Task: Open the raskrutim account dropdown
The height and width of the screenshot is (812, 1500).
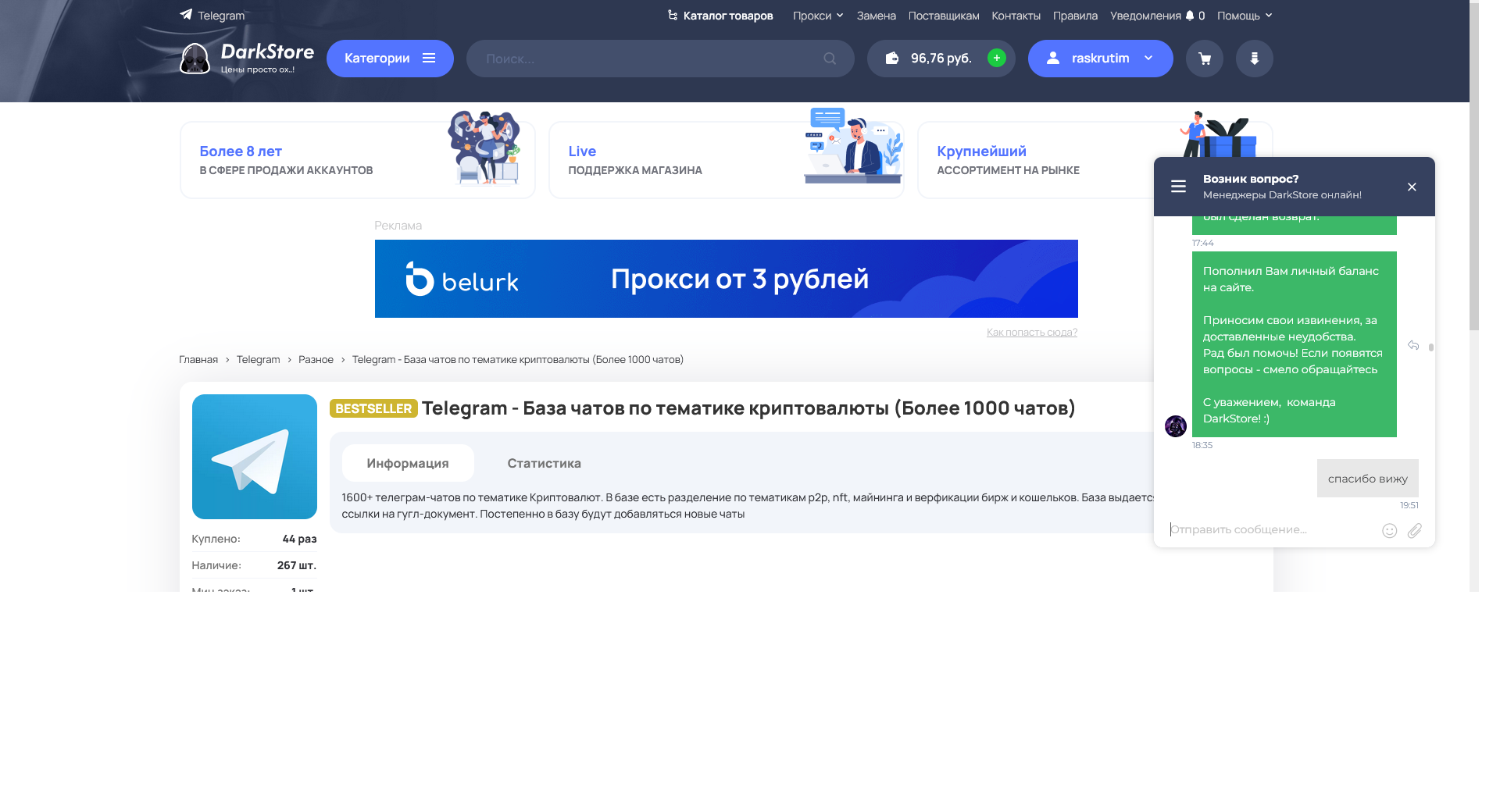Action: [1101, 59]
